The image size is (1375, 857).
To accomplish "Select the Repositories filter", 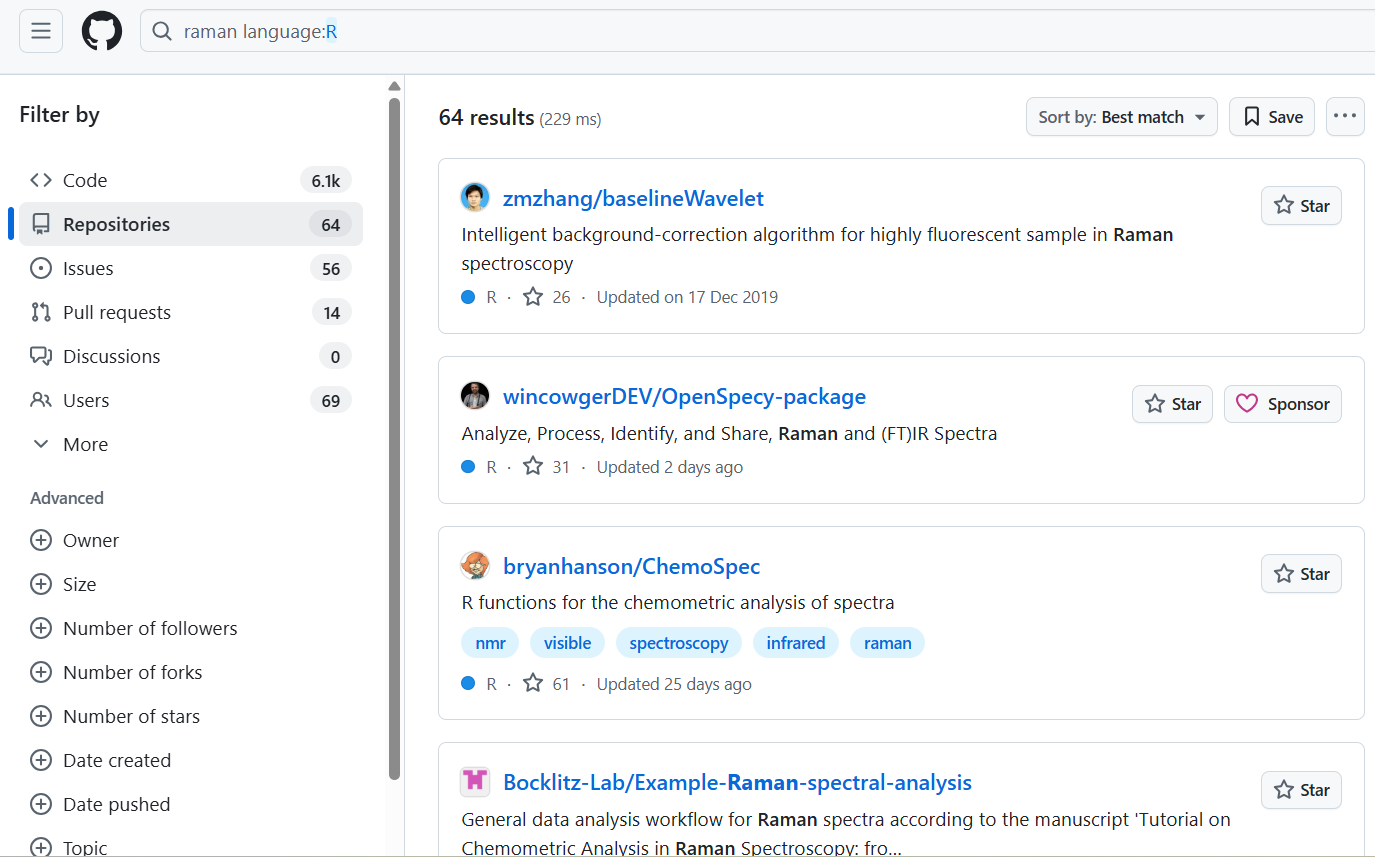I will coord(191,224).
